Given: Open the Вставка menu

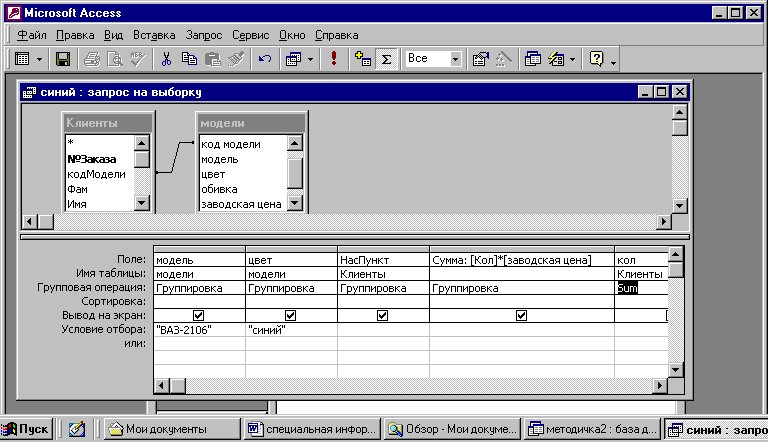Looking at the screenshot, I should 154,35.
